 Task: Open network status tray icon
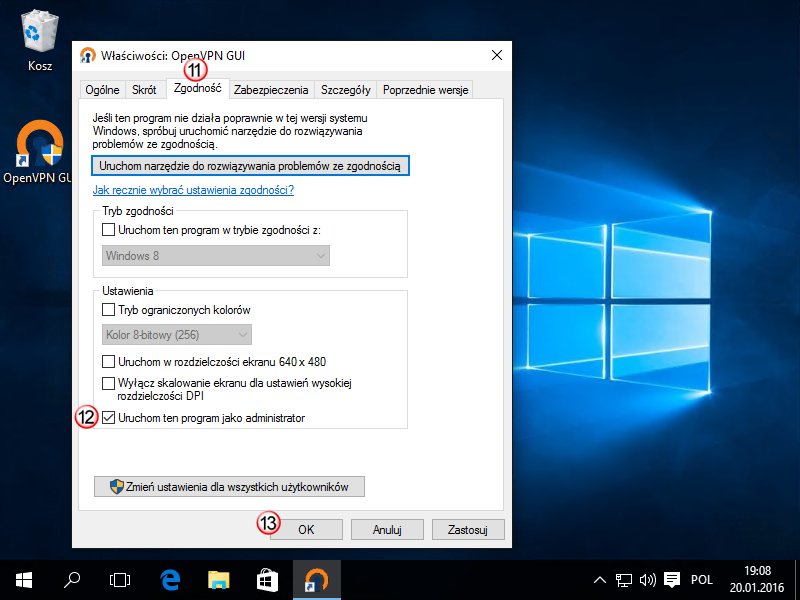tap(623, 580)
